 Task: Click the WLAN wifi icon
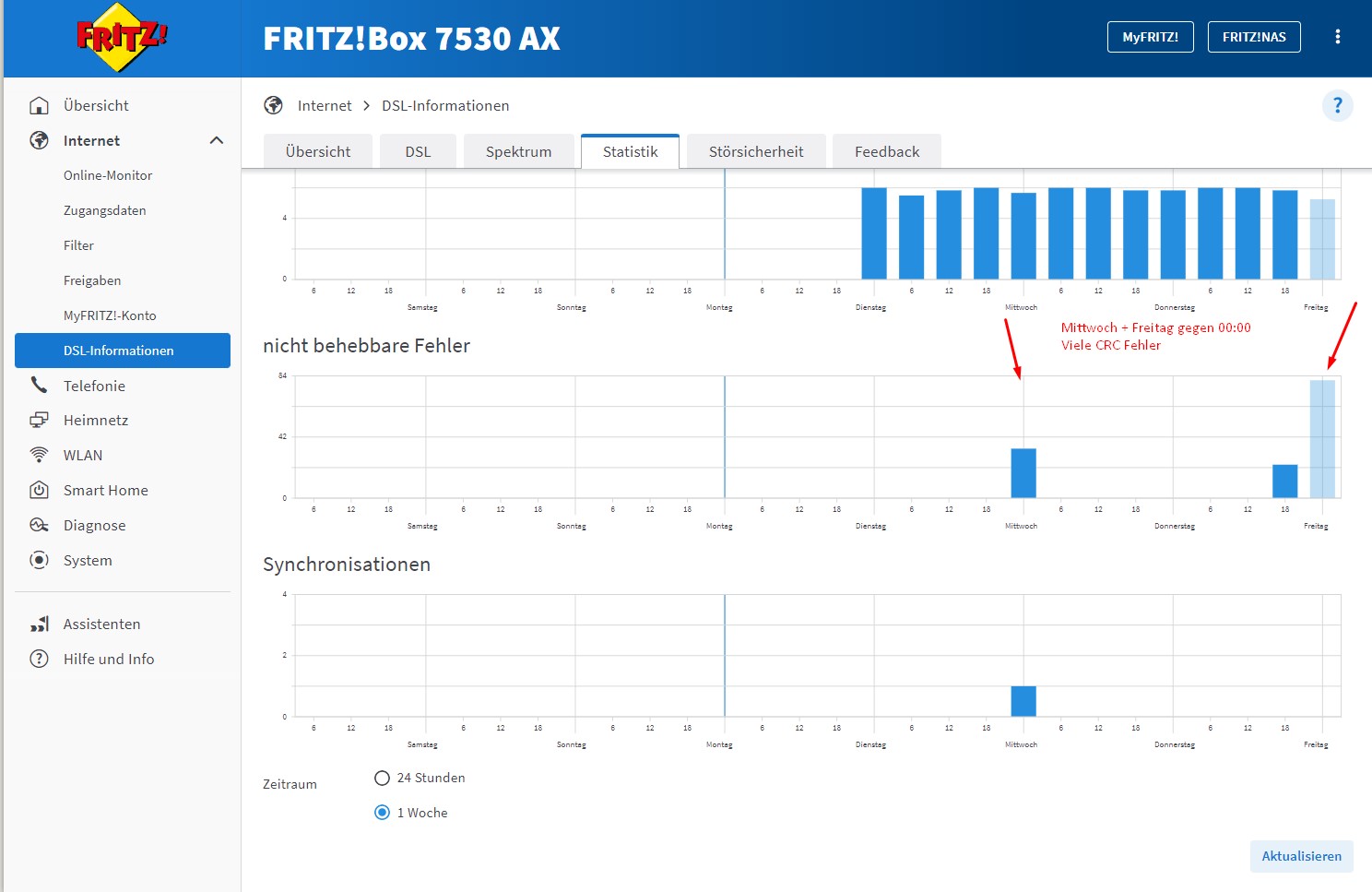39,455
